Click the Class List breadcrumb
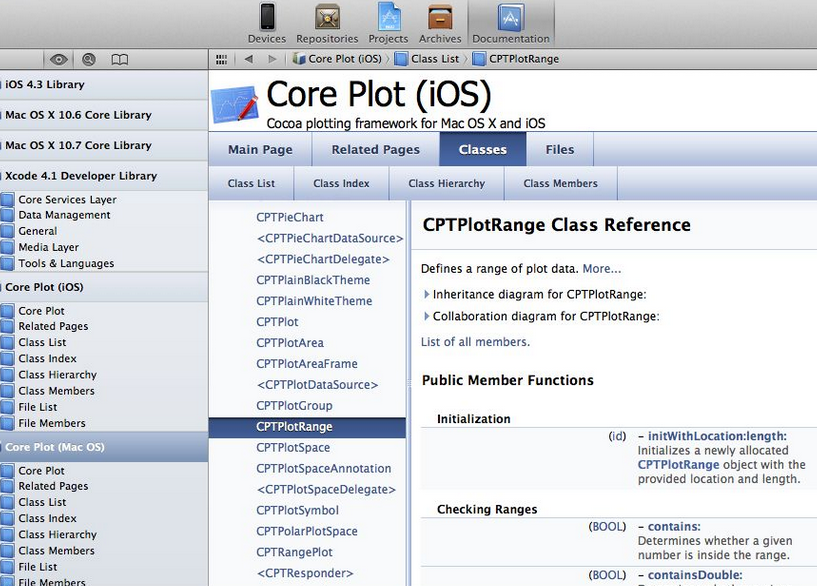817x586 pixels. click(427, 59)
